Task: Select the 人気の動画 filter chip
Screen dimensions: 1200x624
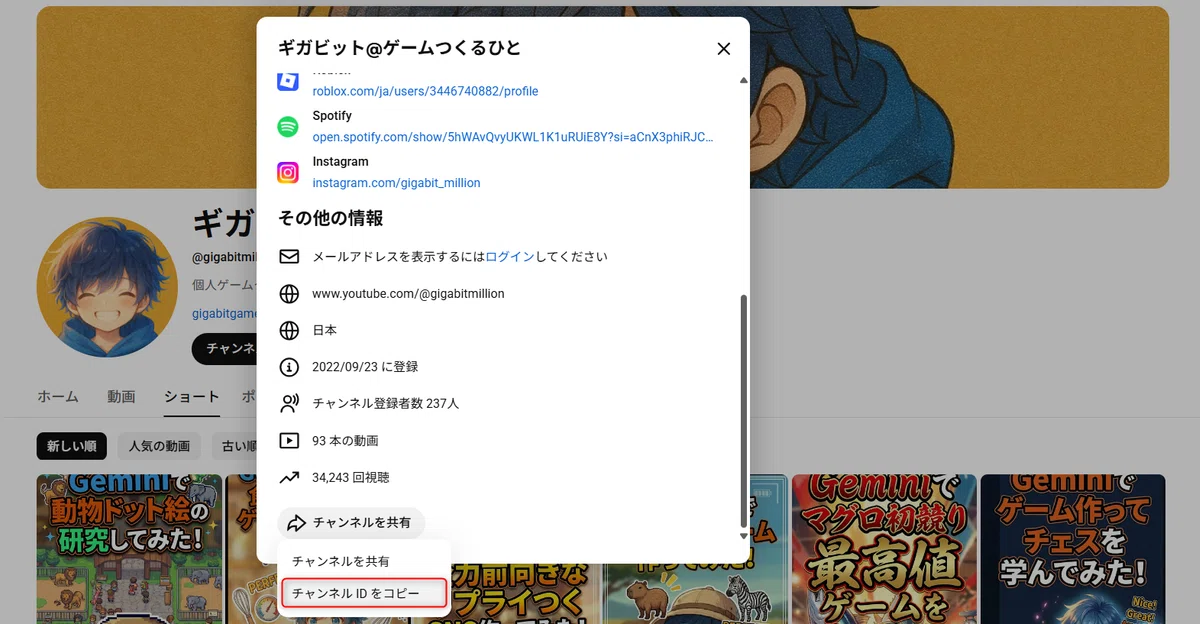Action: 159,446
